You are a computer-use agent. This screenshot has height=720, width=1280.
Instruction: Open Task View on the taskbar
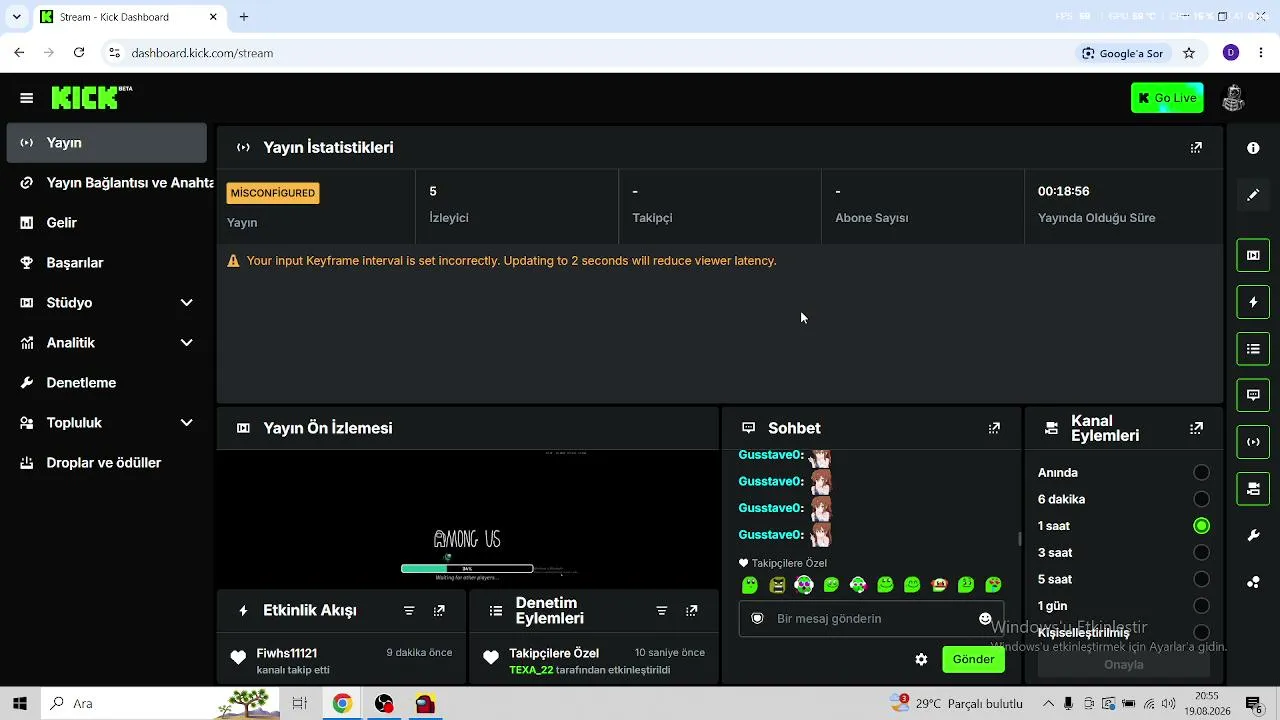click(x=299, y=704)
